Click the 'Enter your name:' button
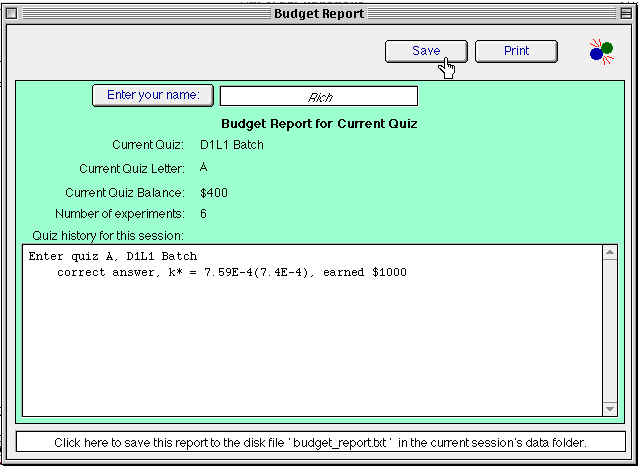639x467 pixels. [x=153, y=95]
